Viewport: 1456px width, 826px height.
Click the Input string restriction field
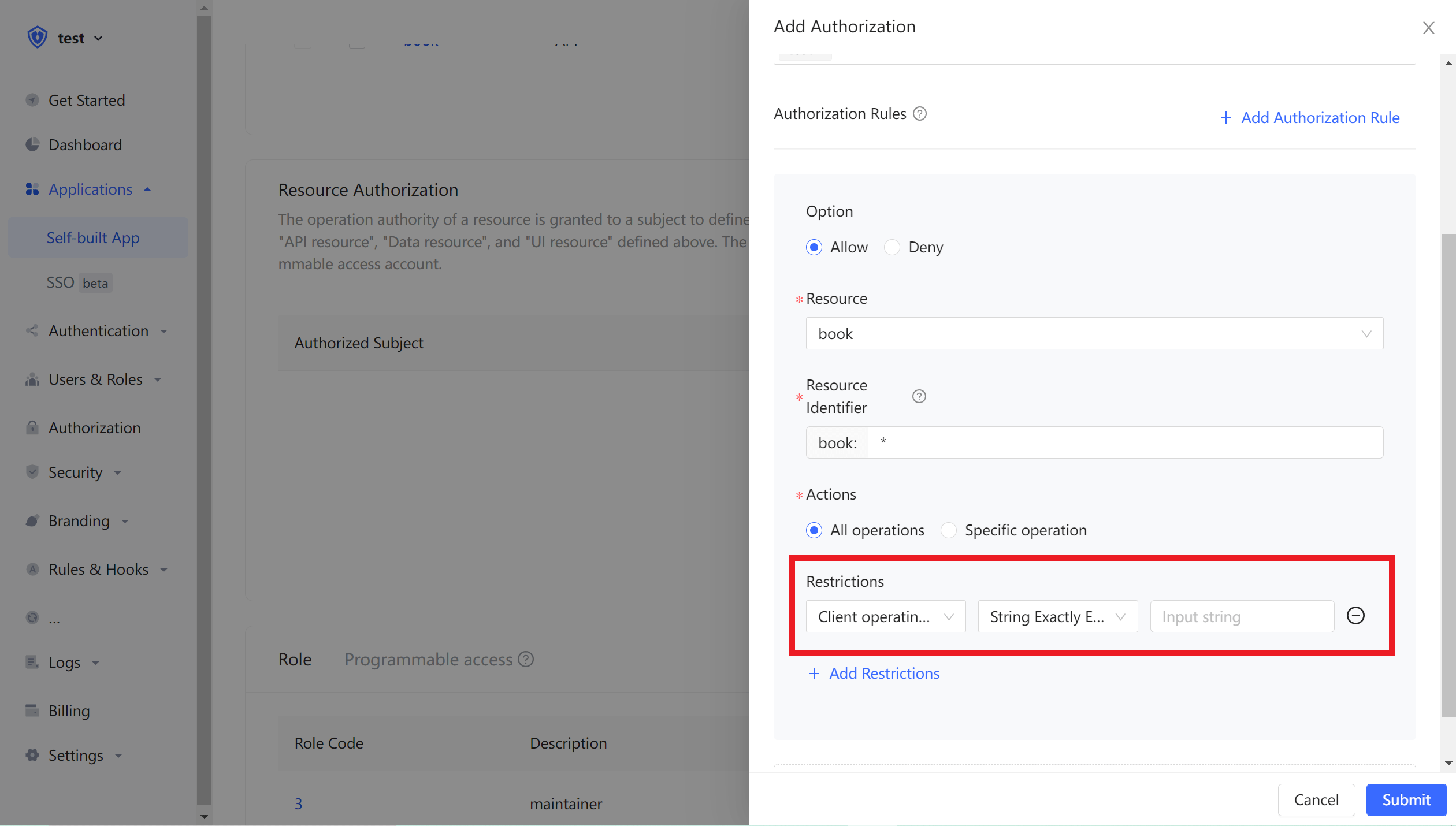(x=1242, y=616)
